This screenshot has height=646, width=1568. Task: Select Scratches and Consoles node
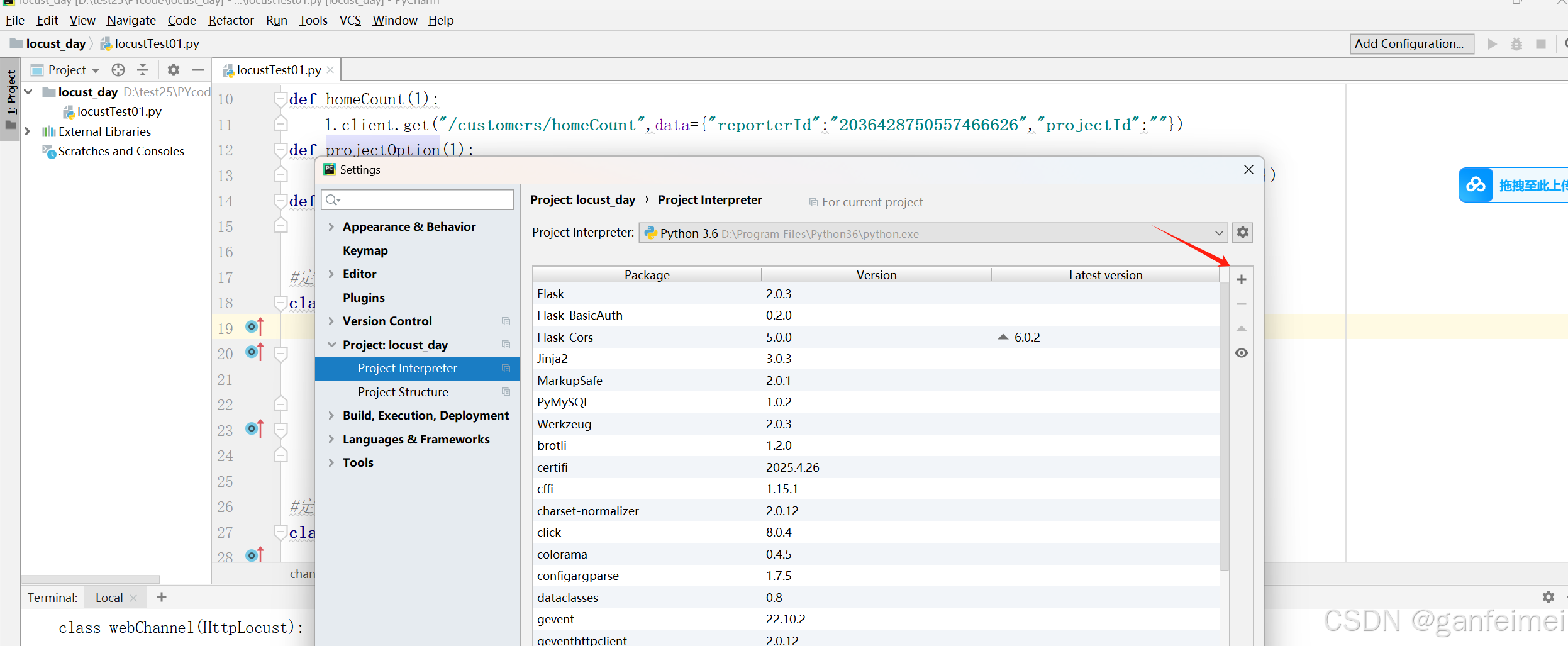[114, 151]
